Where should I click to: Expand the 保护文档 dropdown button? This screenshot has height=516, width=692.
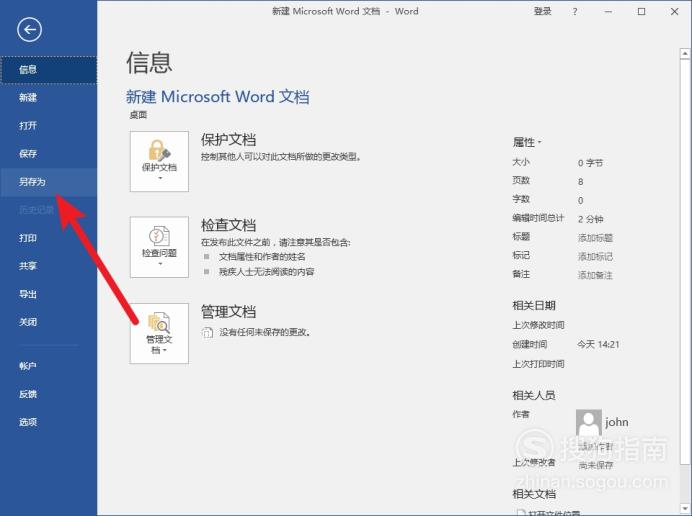click(x=159, y=162)
